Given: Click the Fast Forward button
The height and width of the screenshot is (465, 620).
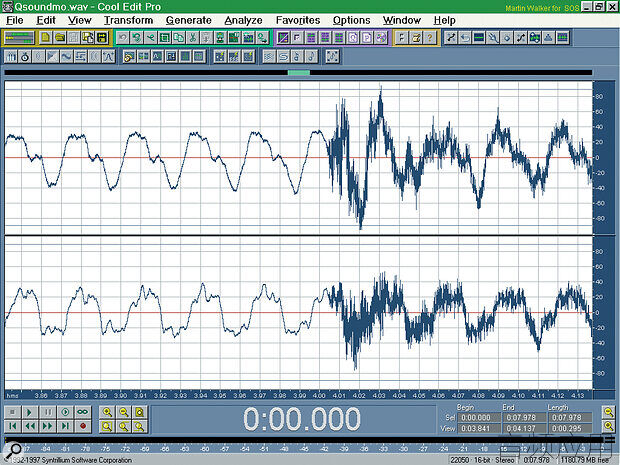Looking at the screenshot, I should tap(48, 426).
